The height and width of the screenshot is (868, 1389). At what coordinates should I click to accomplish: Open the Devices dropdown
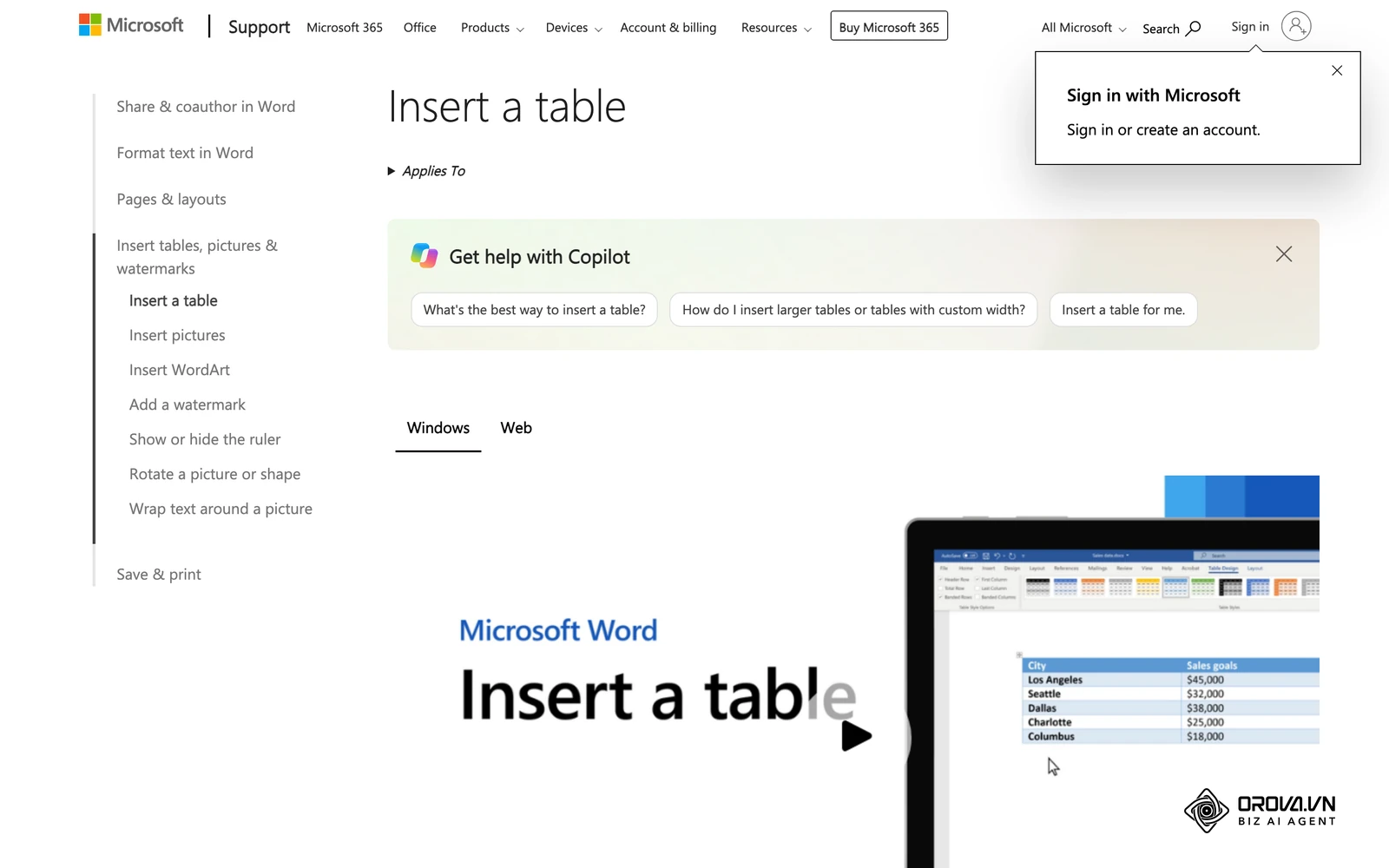(574, 28)
